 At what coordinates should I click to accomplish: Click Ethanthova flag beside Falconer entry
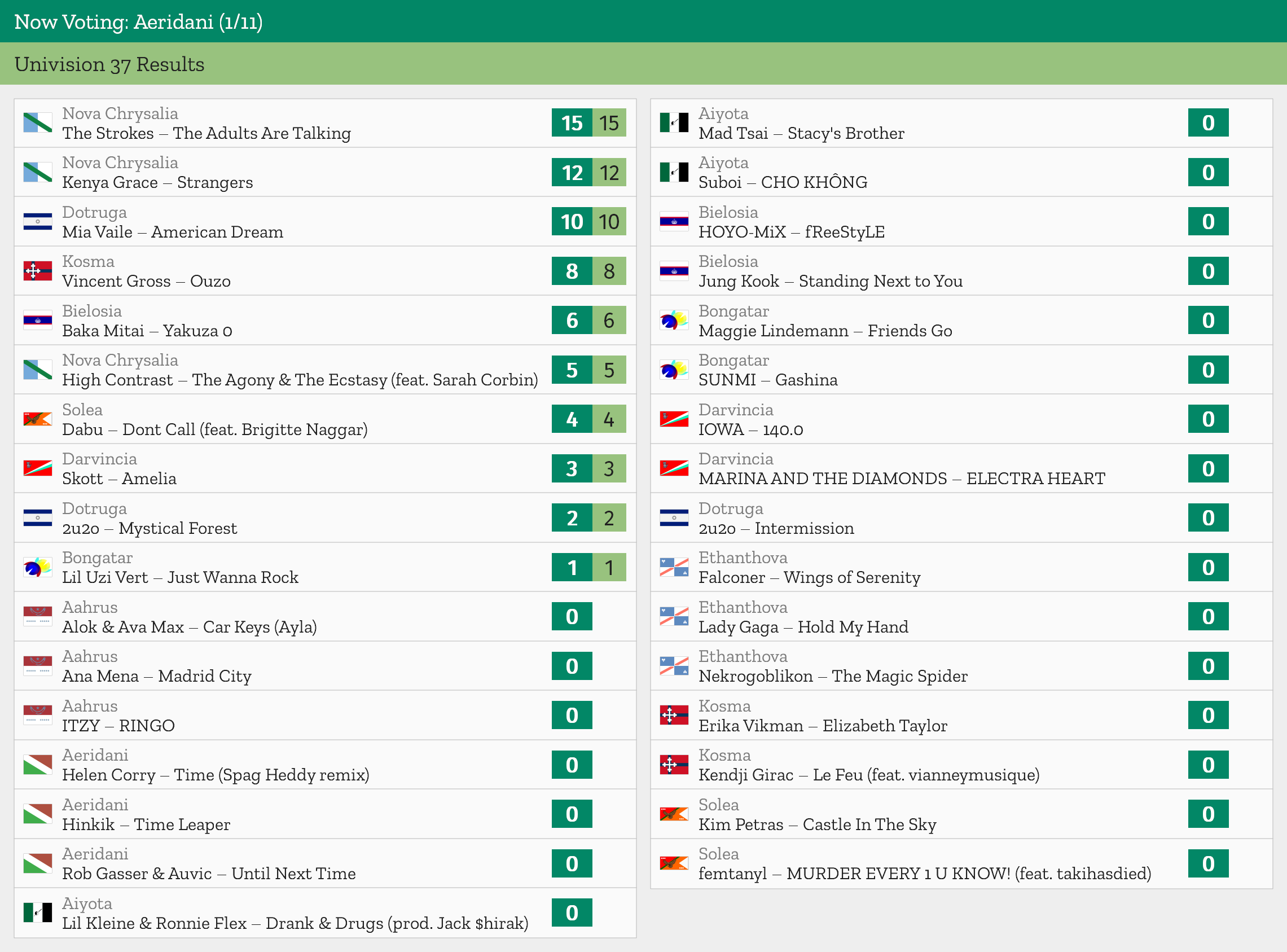click(x=674, y=567)
